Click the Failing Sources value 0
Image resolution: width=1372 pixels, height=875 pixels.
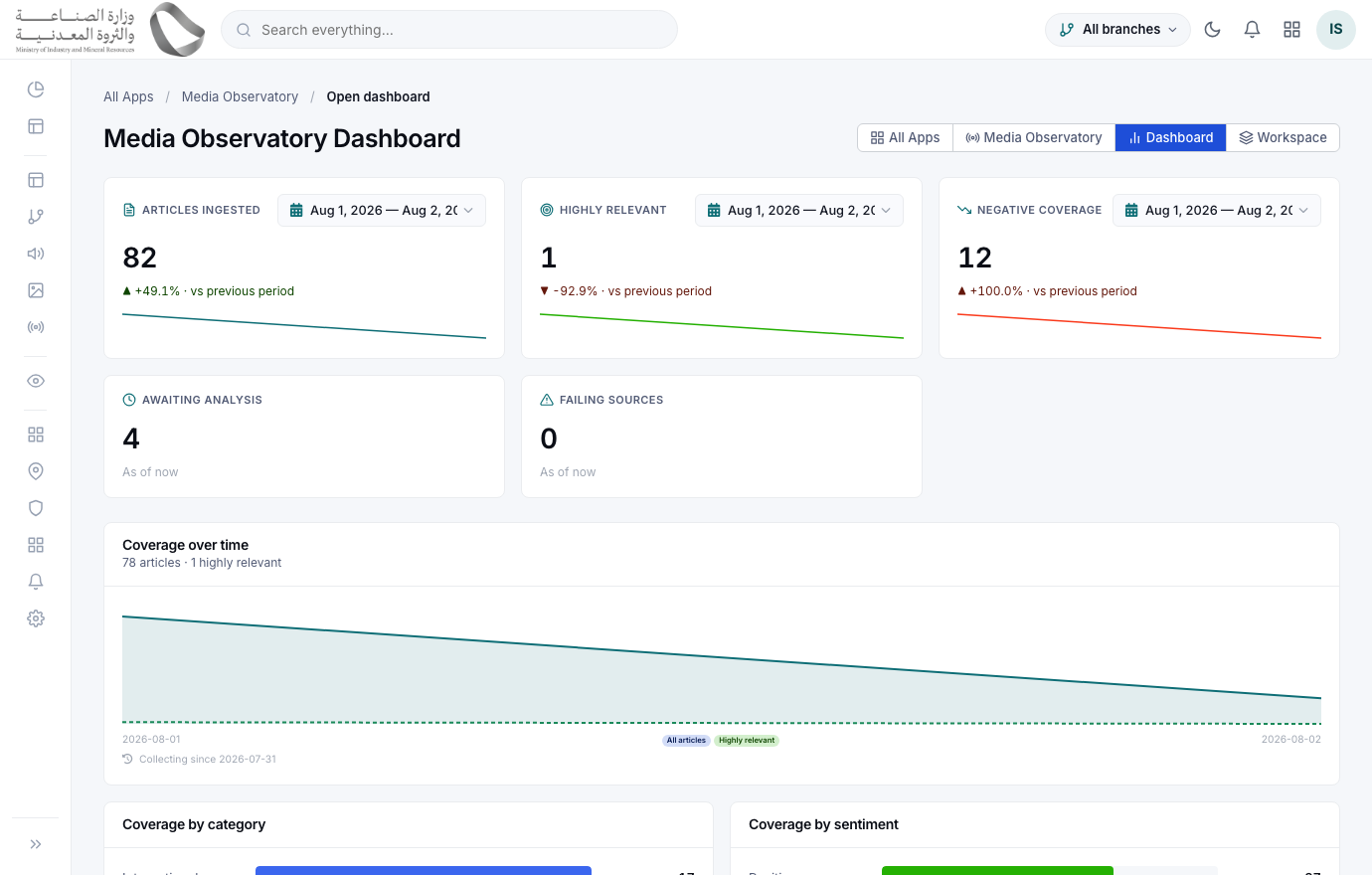(549, 438)
